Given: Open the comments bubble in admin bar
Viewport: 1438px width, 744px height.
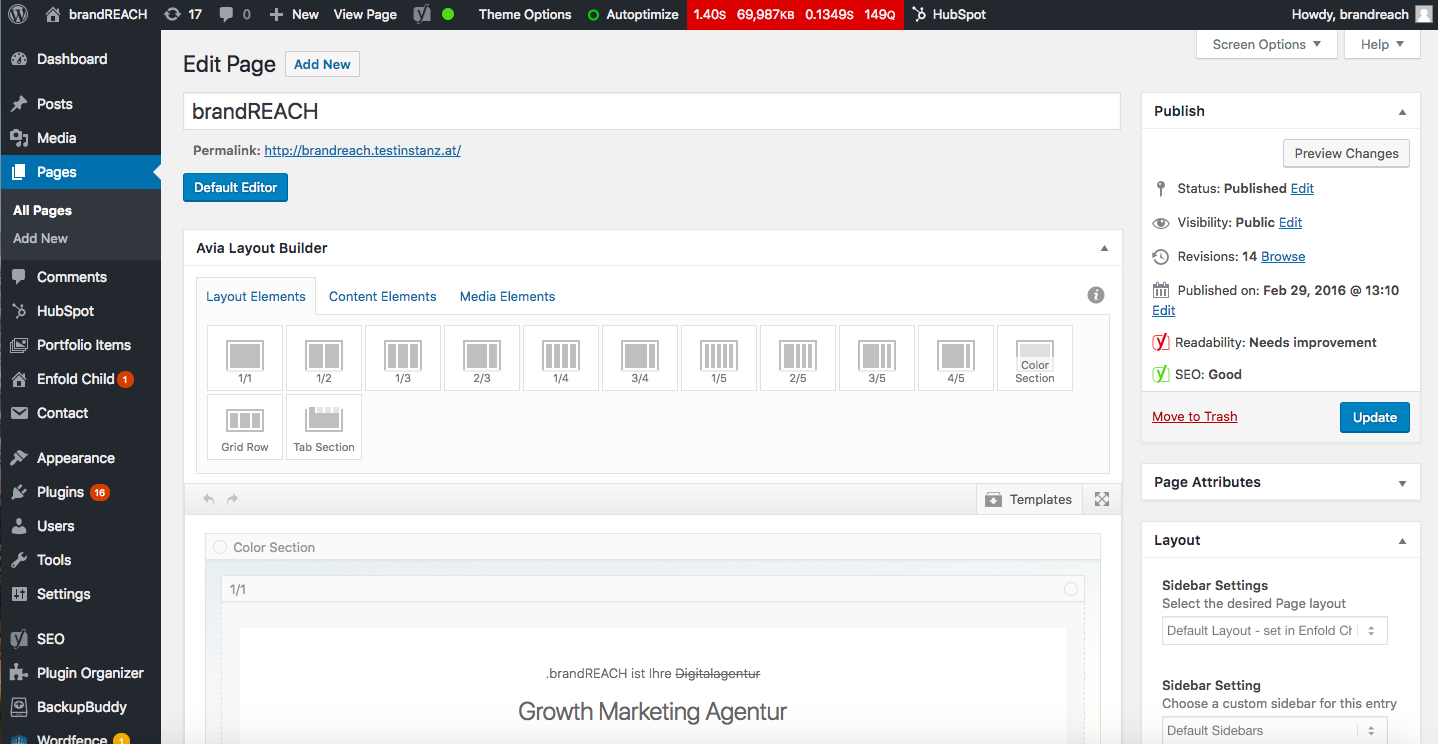Looking at the screenshot, I should tap(234, 14).
